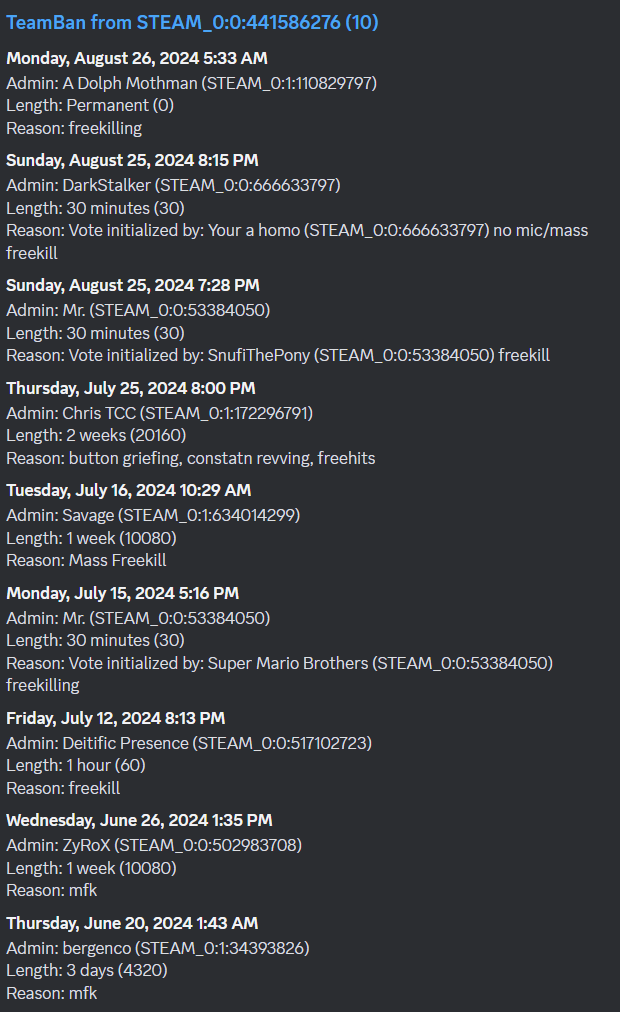The width and height of the screenshot is (620, 1012).
Task: Select the Admin: Savage entry line
Action: click(153, 515)
